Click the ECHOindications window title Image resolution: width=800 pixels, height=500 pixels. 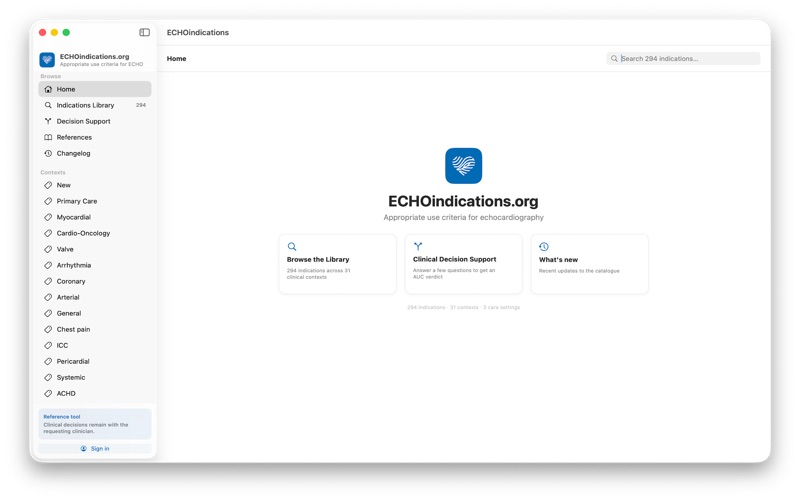(197, 32)
